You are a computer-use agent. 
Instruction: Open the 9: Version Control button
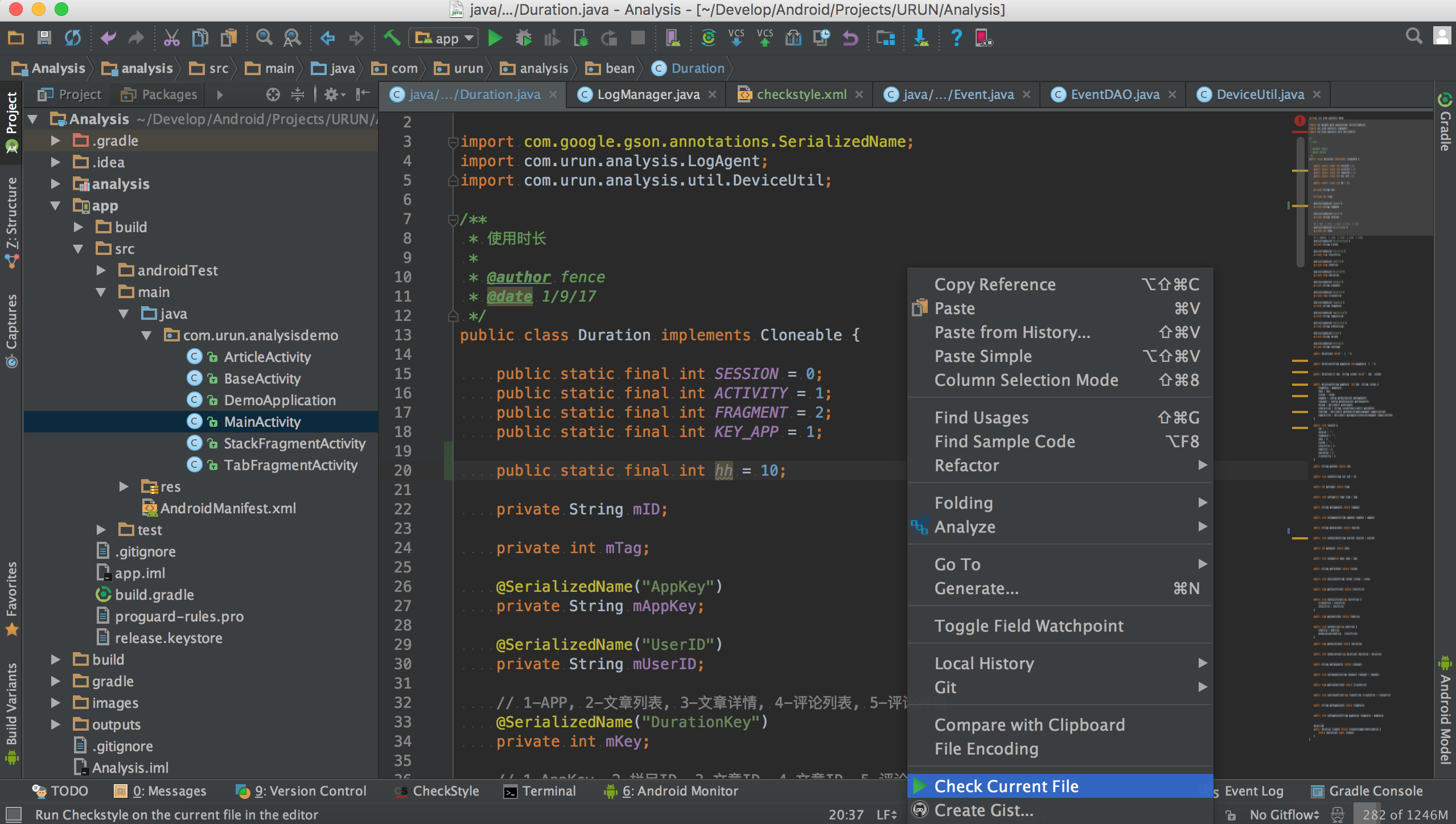pyautogui.click(x=301, y=791)
